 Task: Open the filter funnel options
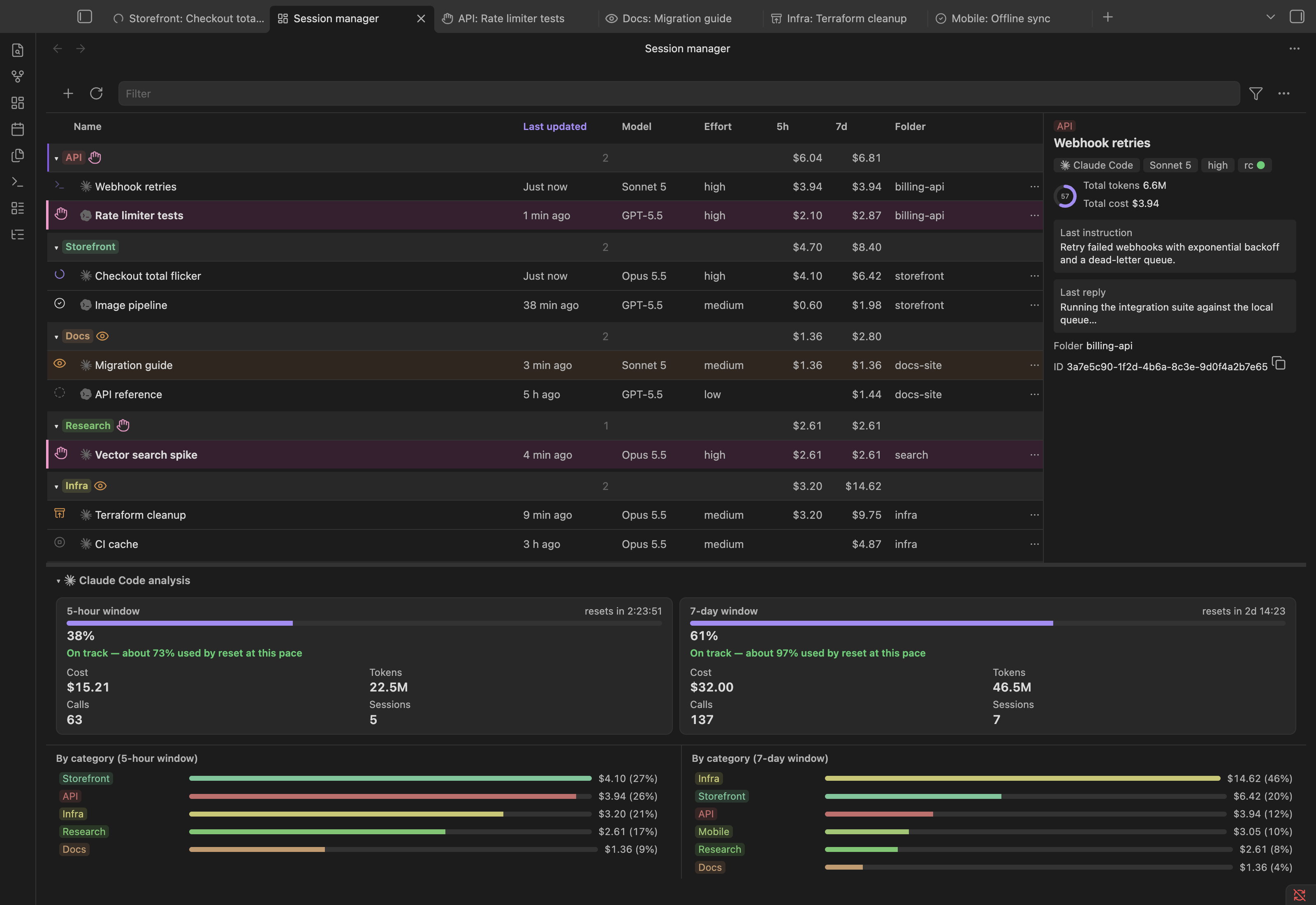(1256, 93)
